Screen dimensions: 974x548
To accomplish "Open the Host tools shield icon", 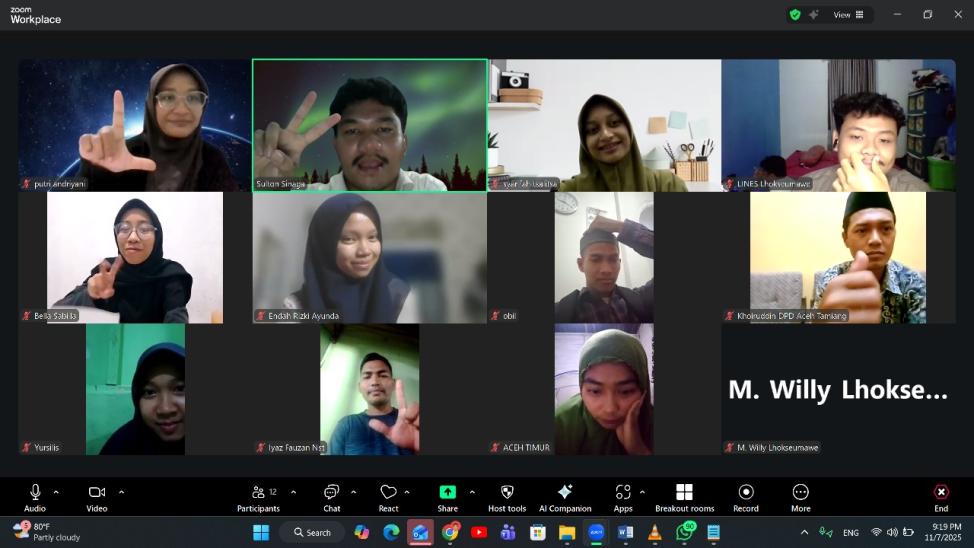I will tap(506, 492).
